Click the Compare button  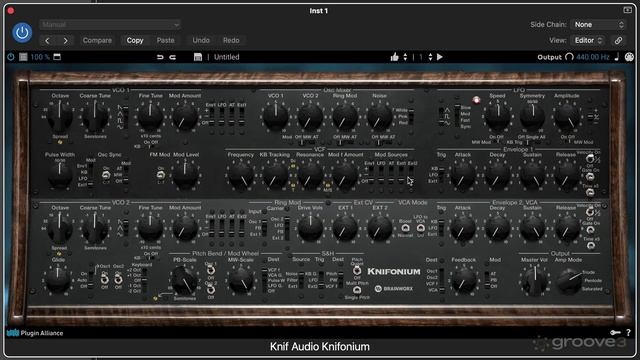97,40
